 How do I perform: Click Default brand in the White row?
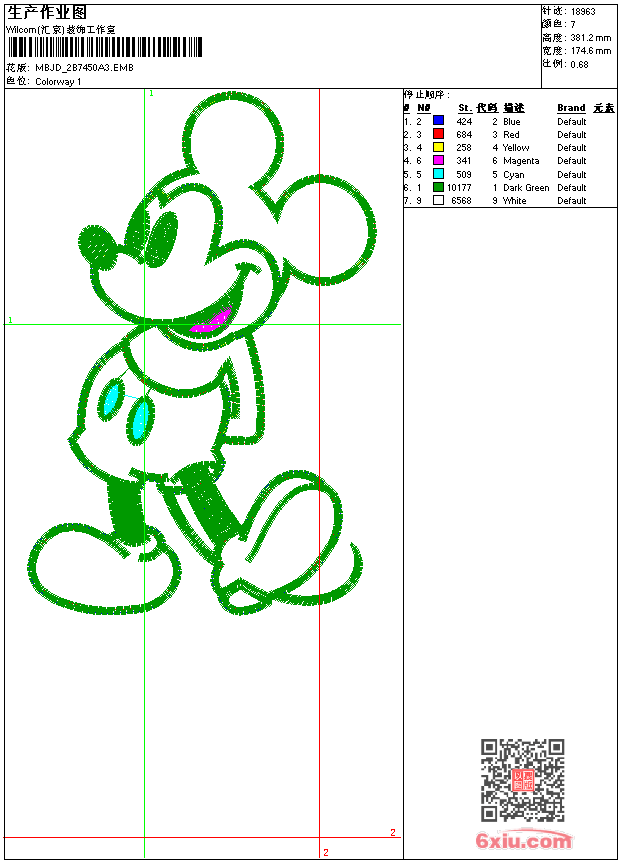[572, 201]
